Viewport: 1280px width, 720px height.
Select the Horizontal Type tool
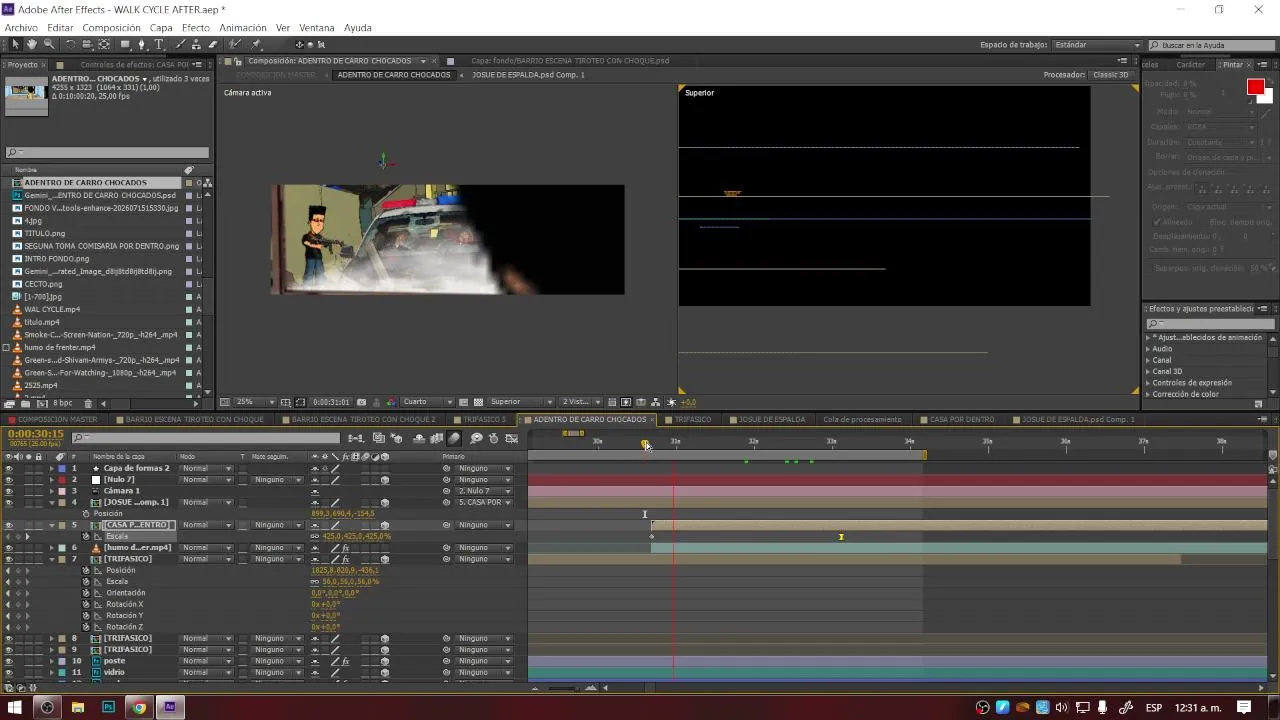pos(159,45)
